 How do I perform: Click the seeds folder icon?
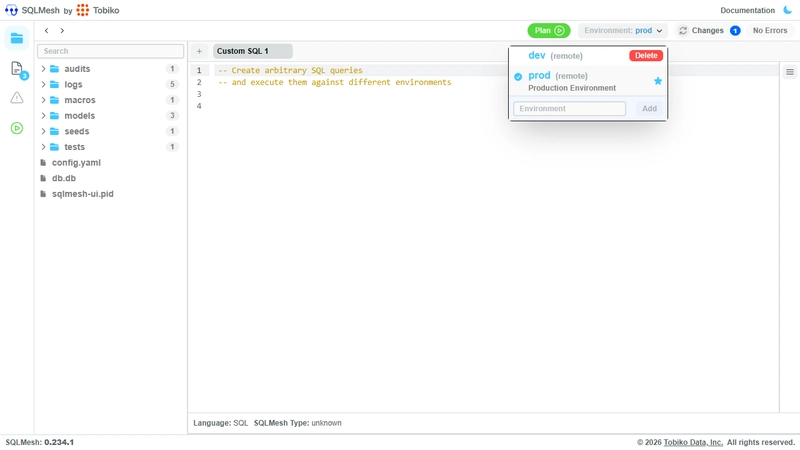click(55, 132)
